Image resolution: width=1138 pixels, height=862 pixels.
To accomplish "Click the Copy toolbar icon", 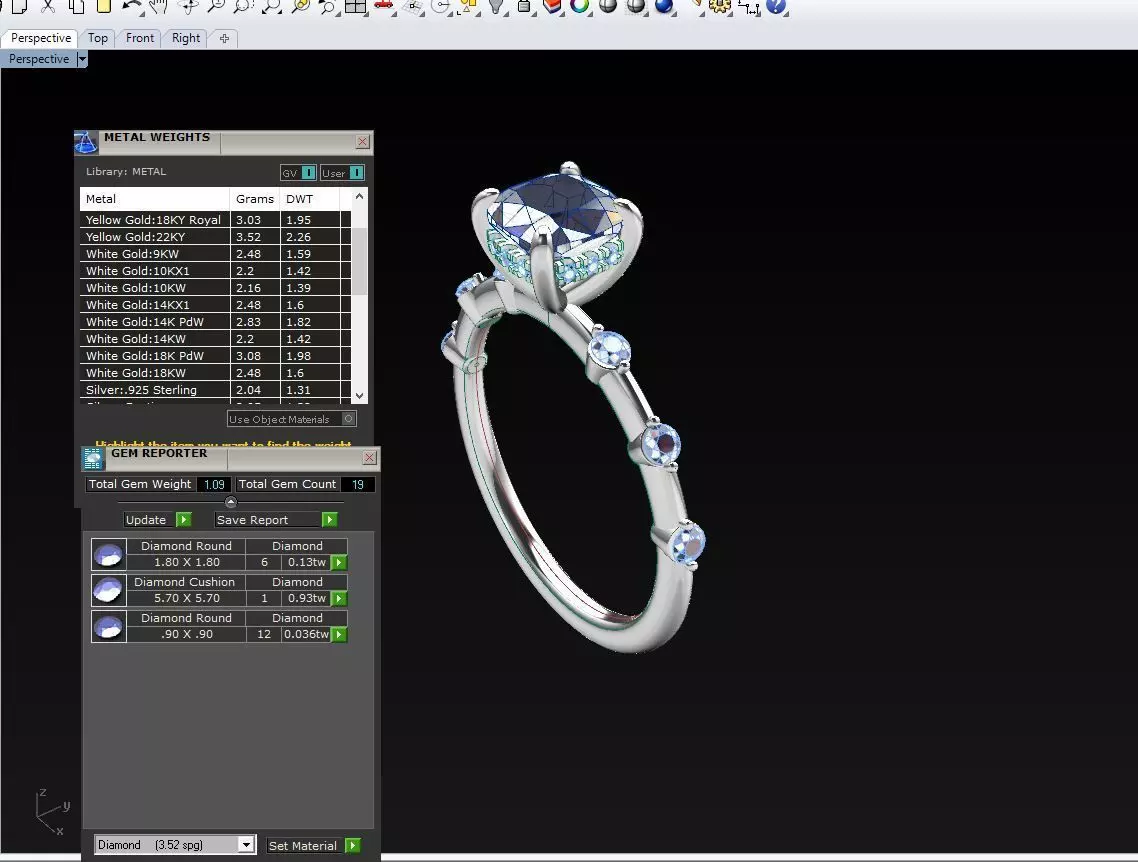I will (x=76, y=7).
